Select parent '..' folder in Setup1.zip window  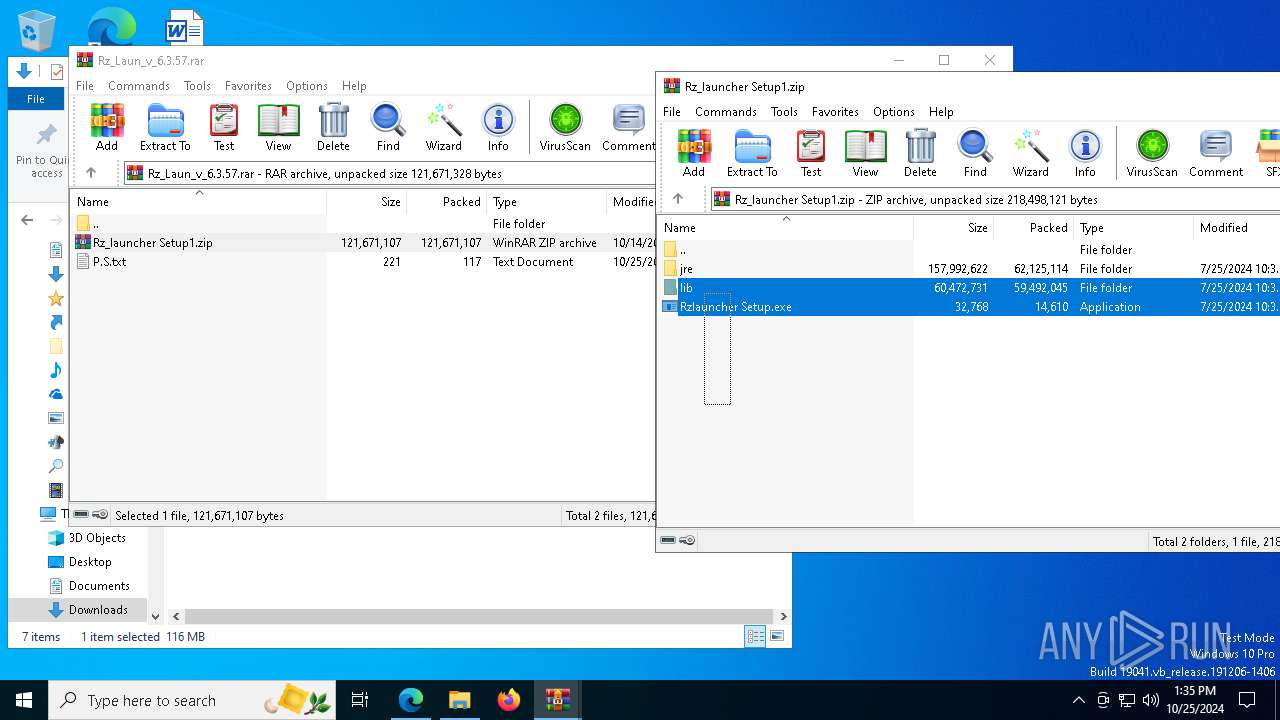pos(970,249)
